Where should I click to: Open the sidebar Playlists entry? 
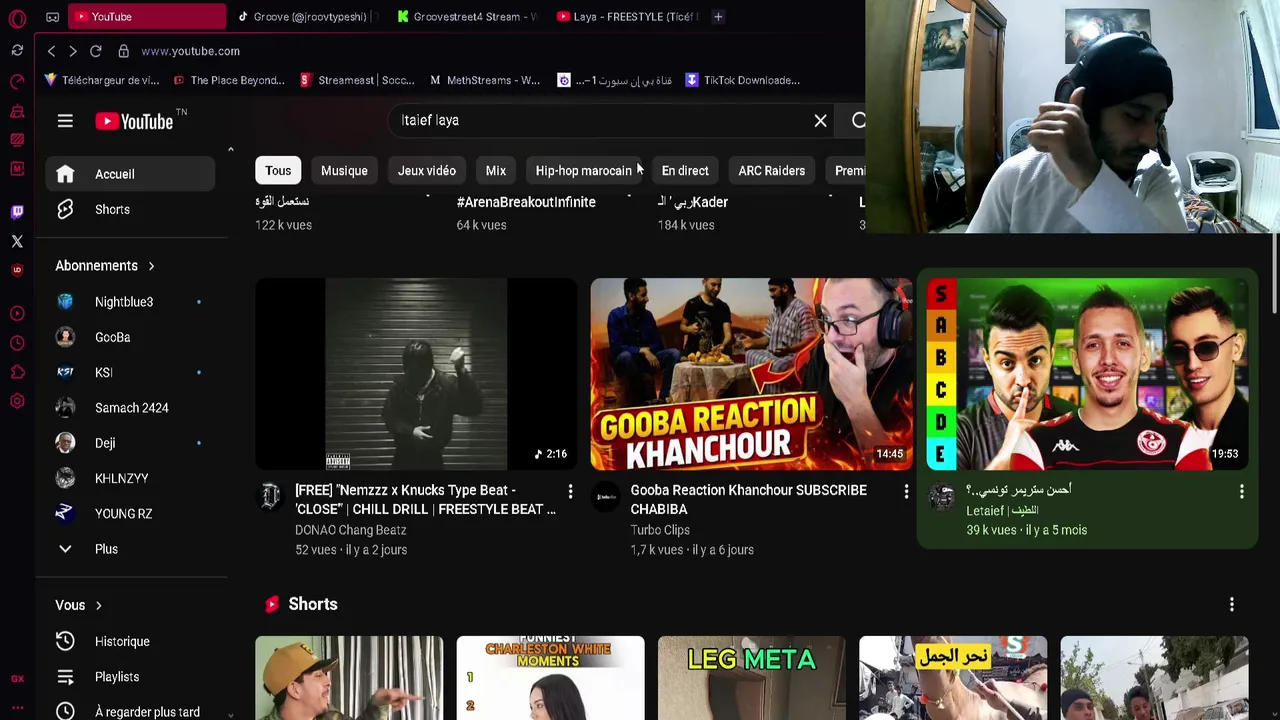point(130,677)
